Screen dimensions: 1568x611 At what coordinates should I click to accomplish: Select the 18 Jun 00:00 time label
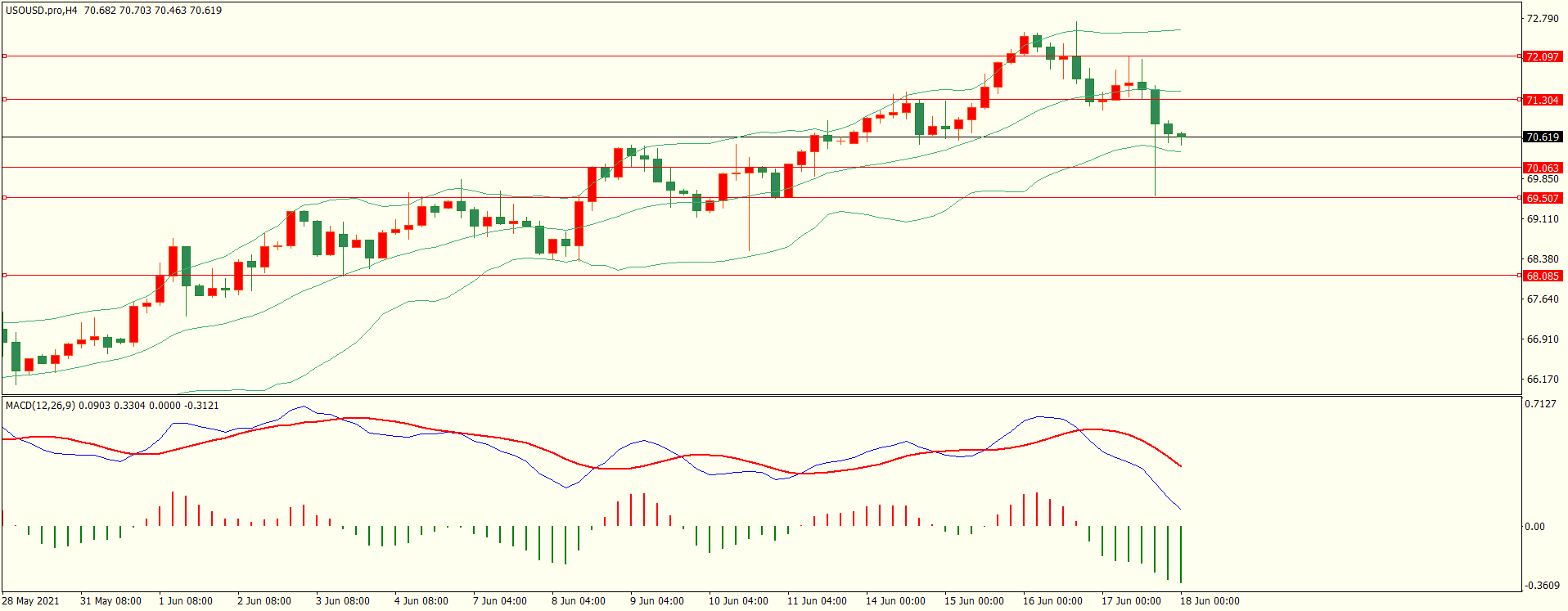(1209, 601)
